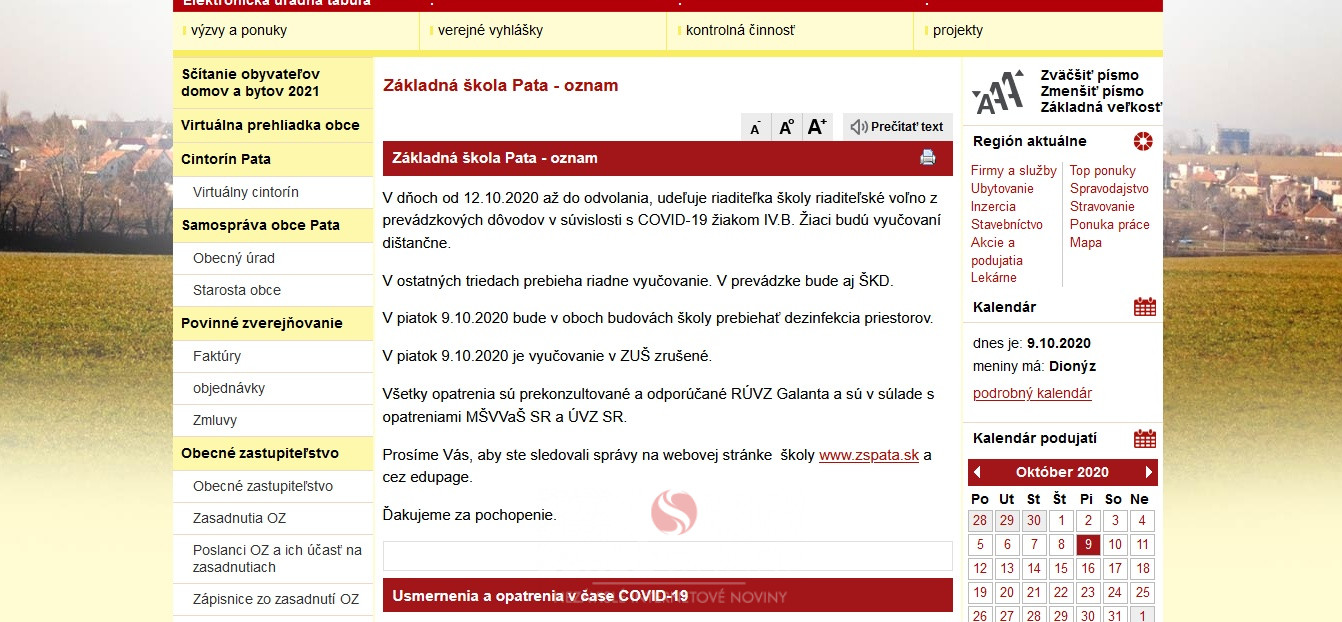Select Zápisnice zo zasadnutí OZ item
Viewport: 1342px width, 622px height.
click(273, 599)
